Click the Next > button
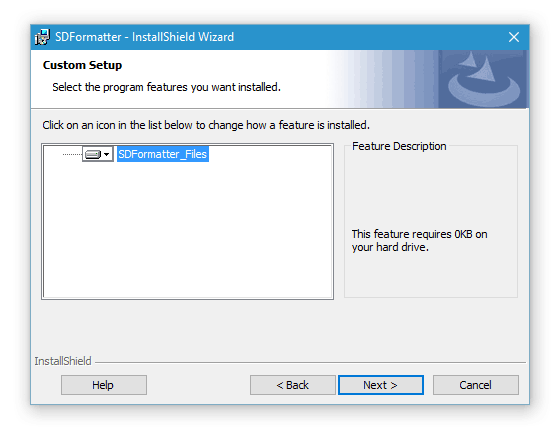Screen dimensions: 558x439 [381, 385]
